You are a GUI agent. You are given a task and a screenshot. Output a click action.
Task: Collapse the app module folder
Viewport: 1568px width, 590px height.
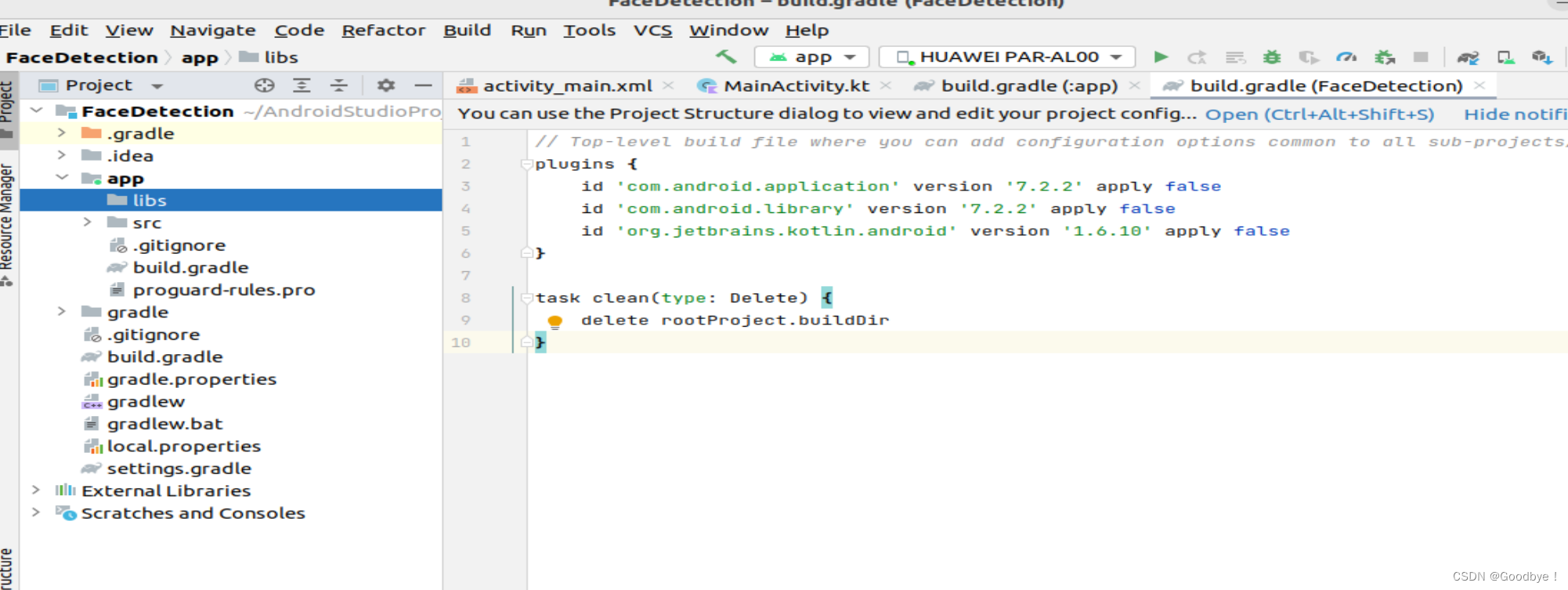pos(62,178)
